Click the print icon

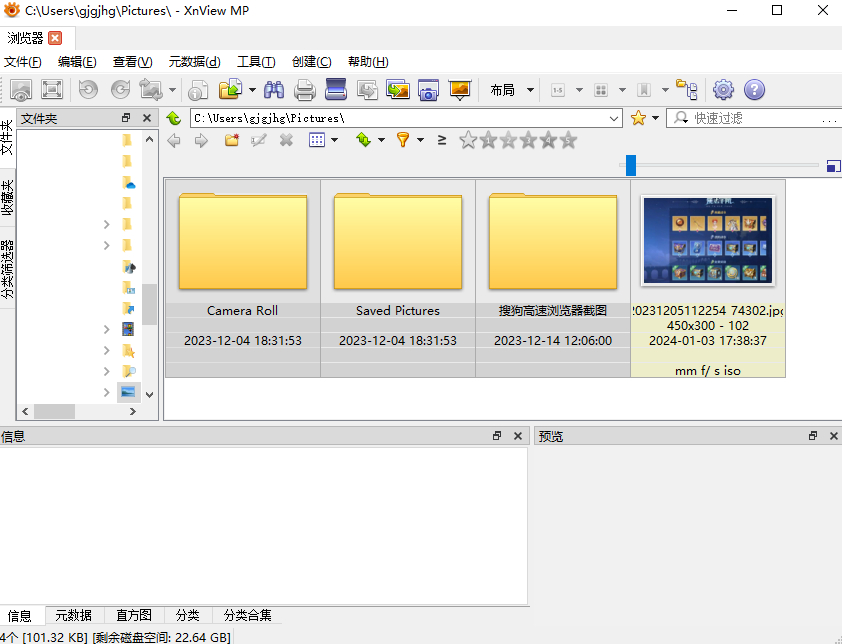click(305, 89)
